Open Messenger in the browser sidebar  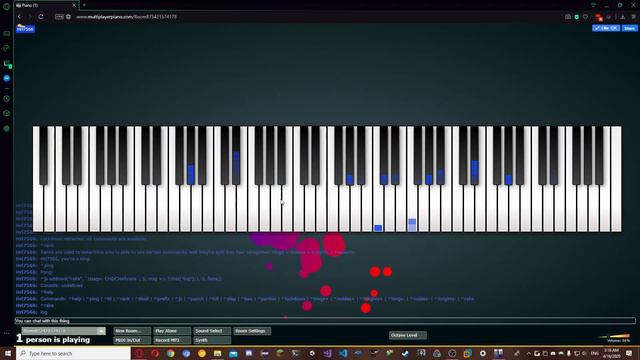pyautogui.click(x=7, y=78)
